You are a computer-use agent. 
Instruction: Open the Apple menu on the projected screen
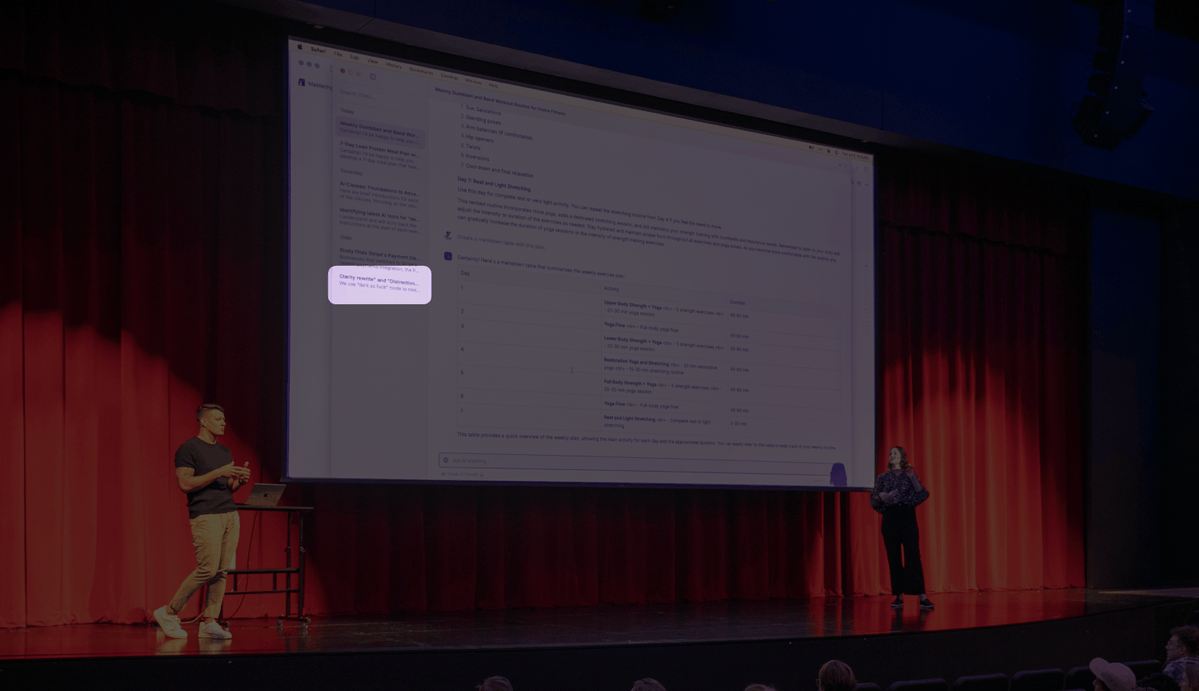pyautogui.click(x=301, y=47)
